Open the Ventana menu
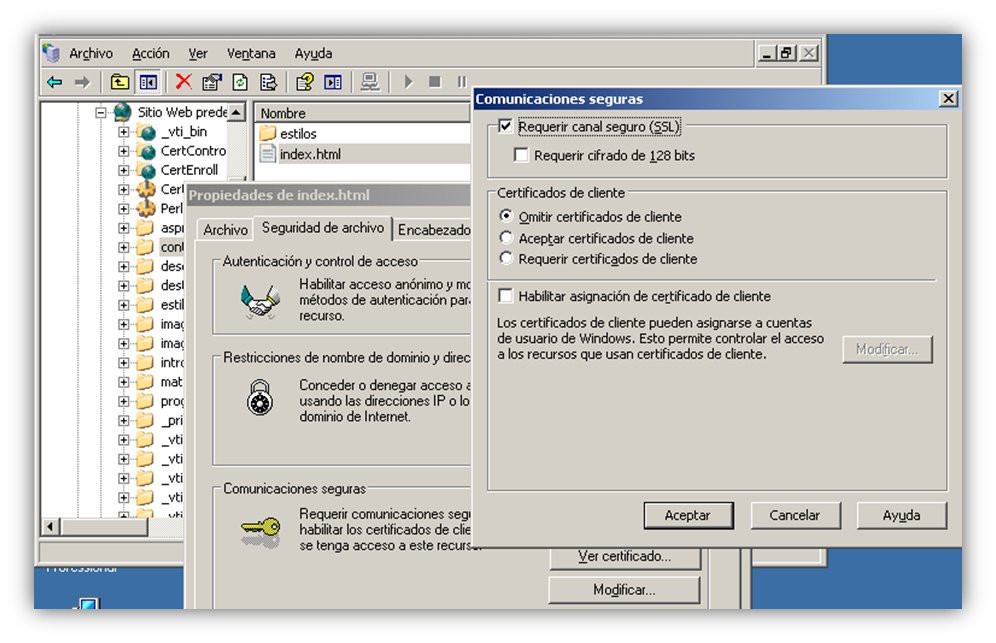 pyautogui.click(x=251, y=53)
